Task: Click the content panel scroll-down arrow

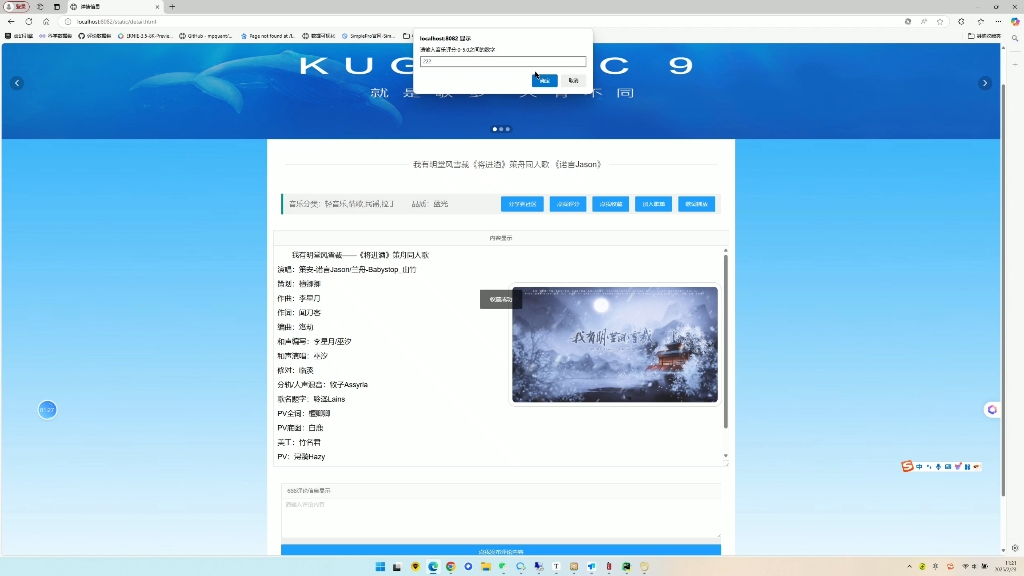Action: pos(726,456)
